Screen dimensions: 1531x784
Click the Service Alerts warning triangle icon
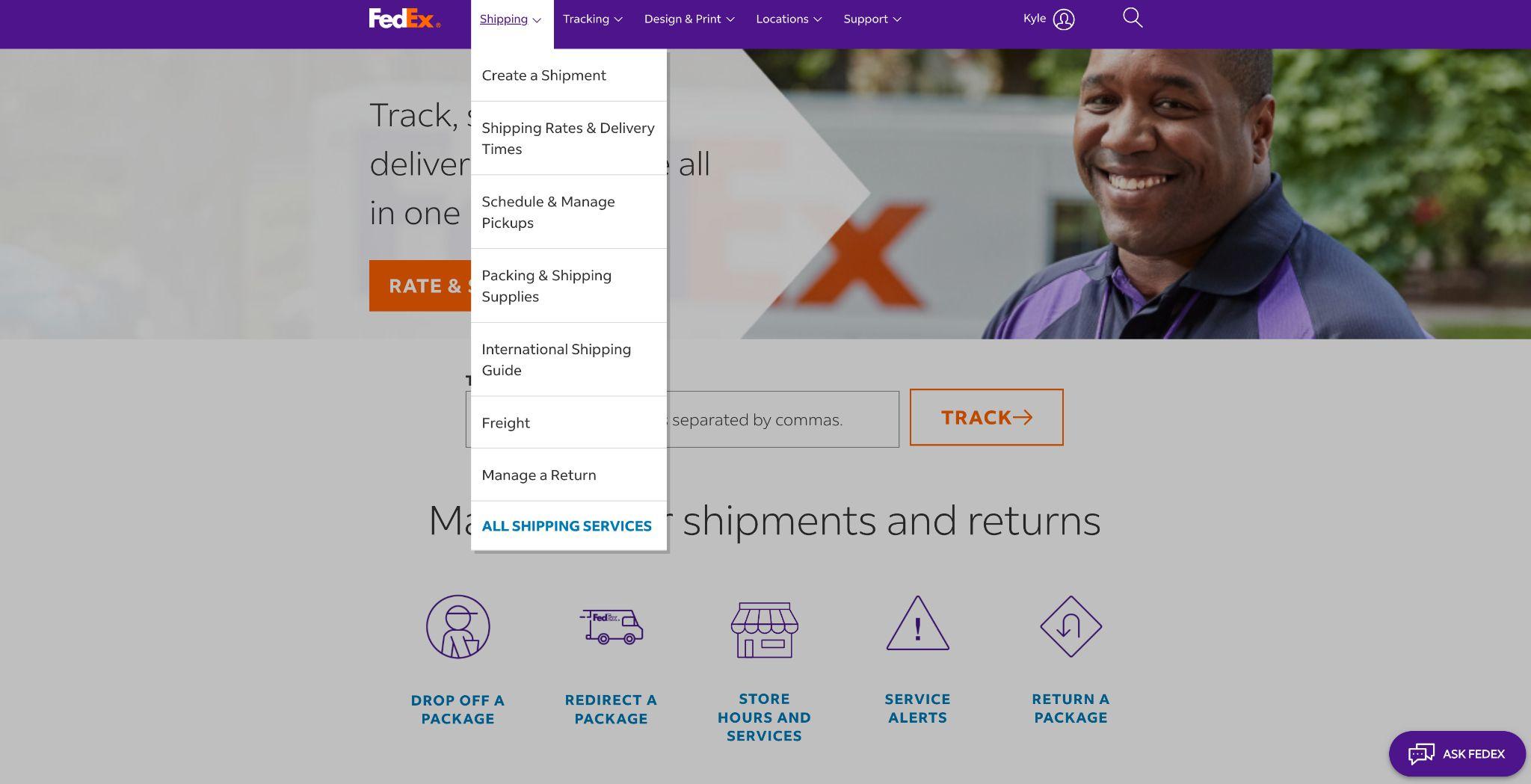[x=917, y=623]
